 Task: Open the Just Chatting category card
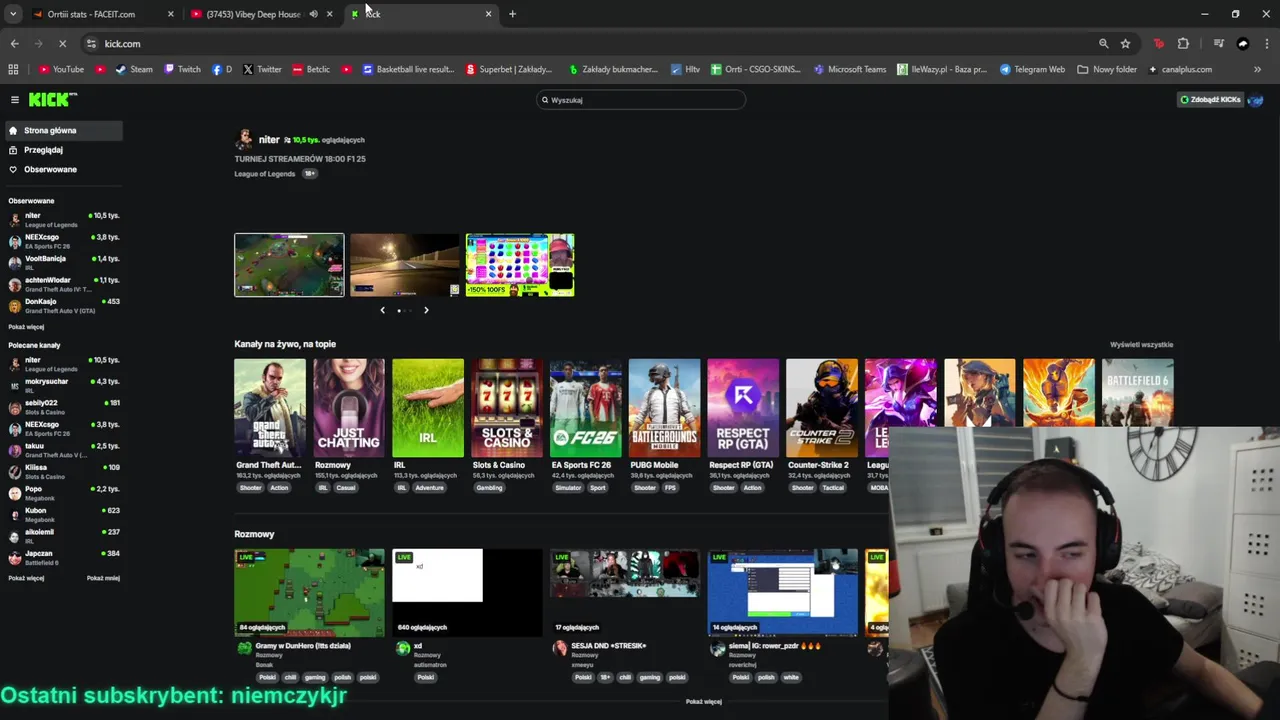(349, 407)
